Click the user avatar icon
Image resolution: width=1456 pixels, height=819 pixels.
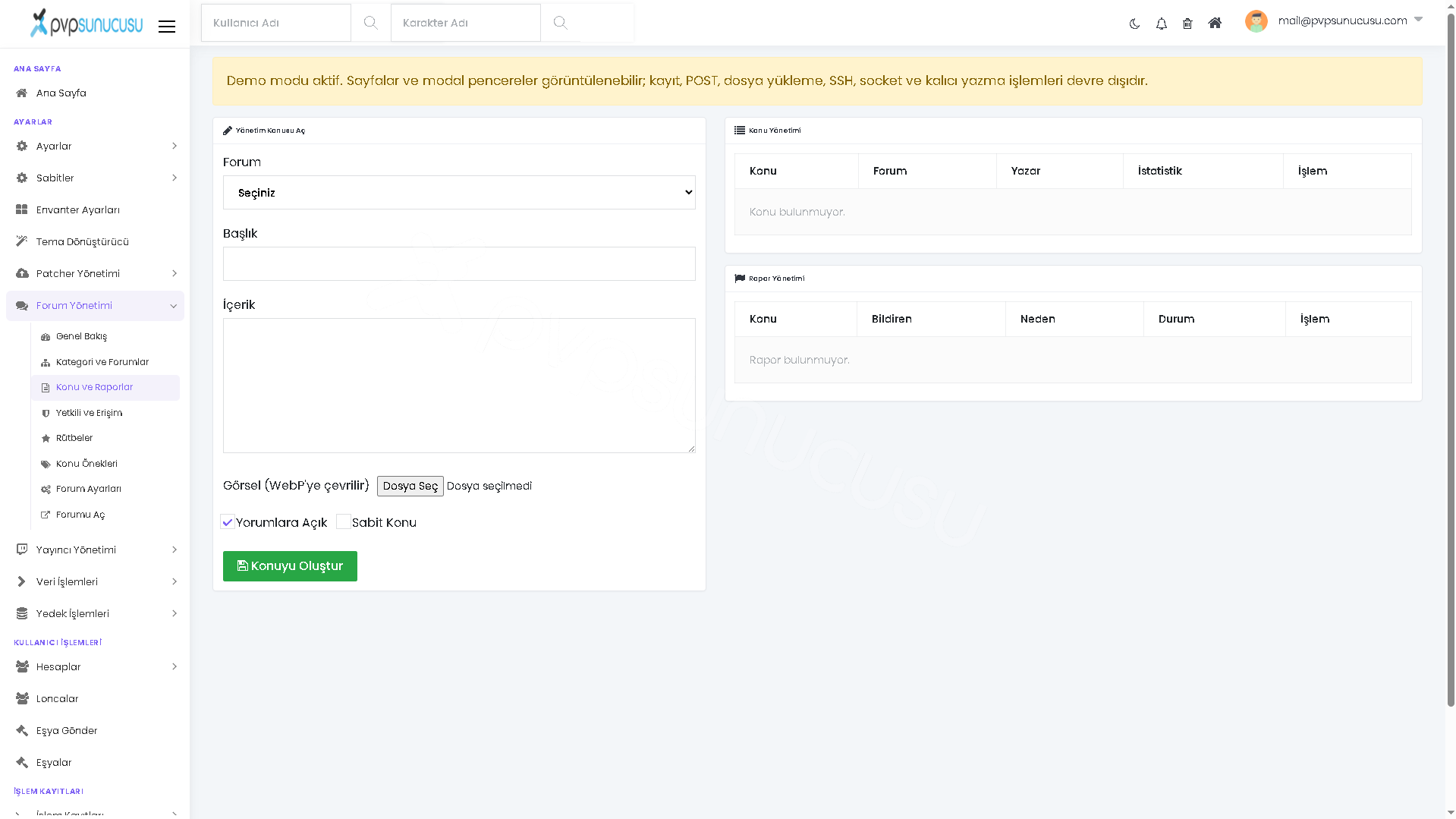1256,21
